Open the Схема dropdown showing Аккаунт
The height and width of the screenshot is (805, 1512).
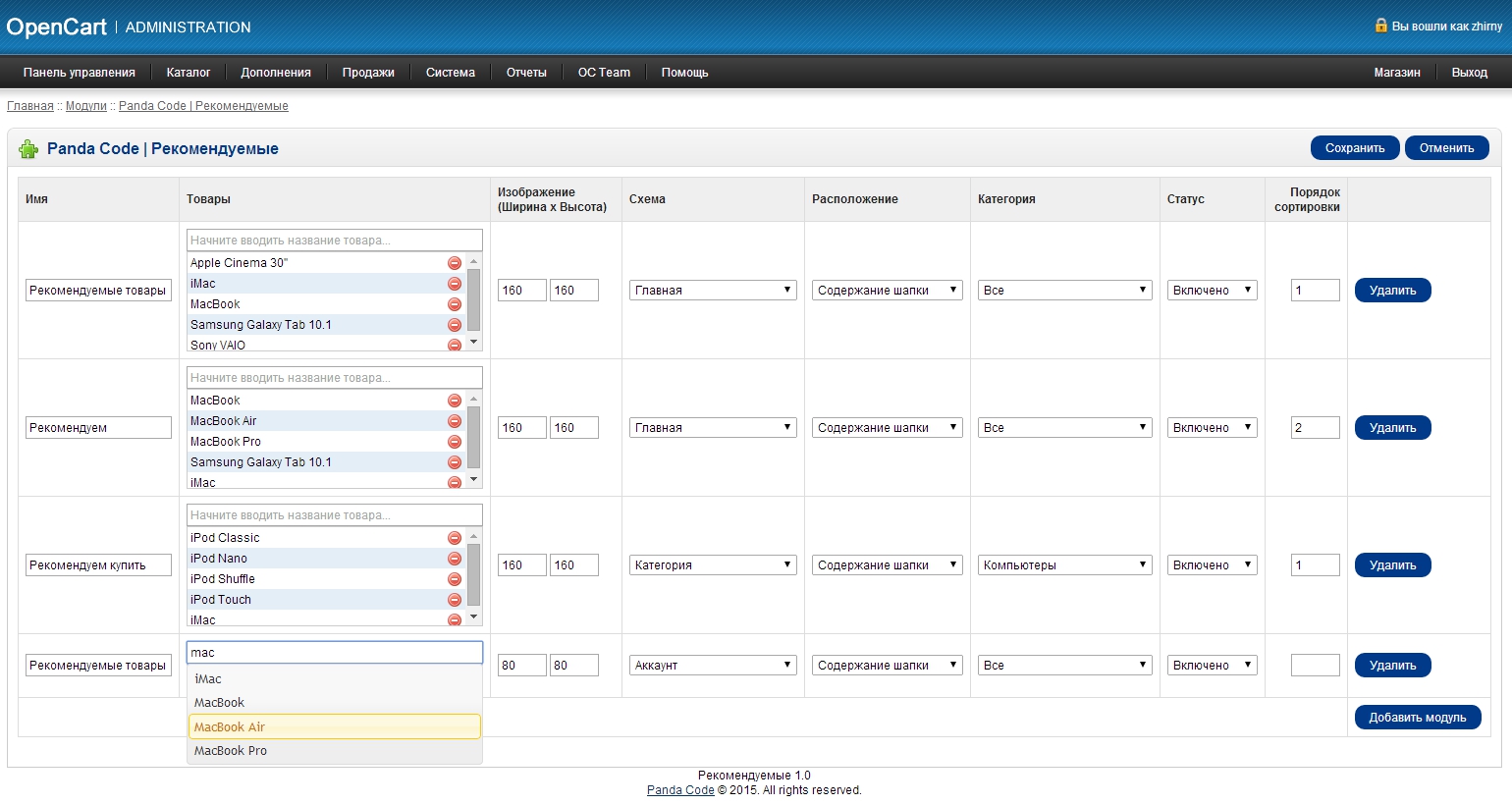pos(713,666)
